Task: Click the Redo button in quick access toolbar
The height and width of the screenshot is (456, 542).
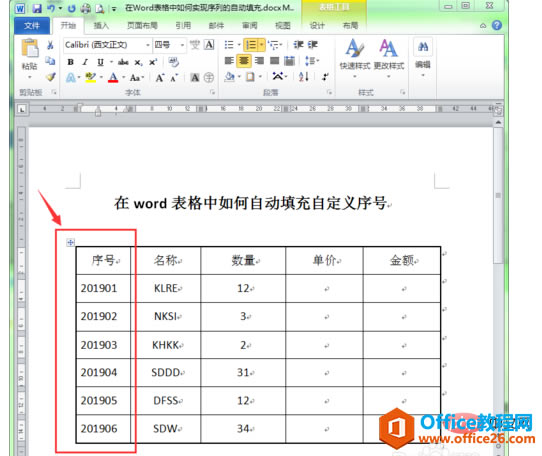Action: pyautogui.click(x=72, y=8)
